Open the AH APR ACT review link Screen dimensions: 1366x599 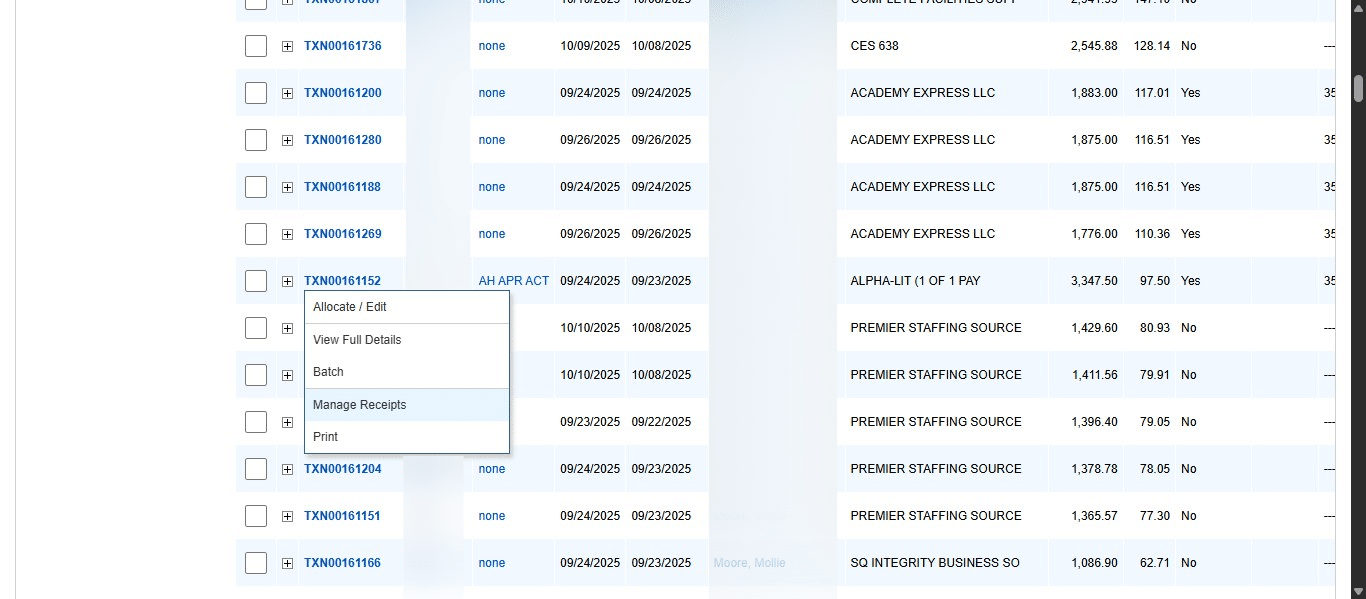tap(513, 281)
